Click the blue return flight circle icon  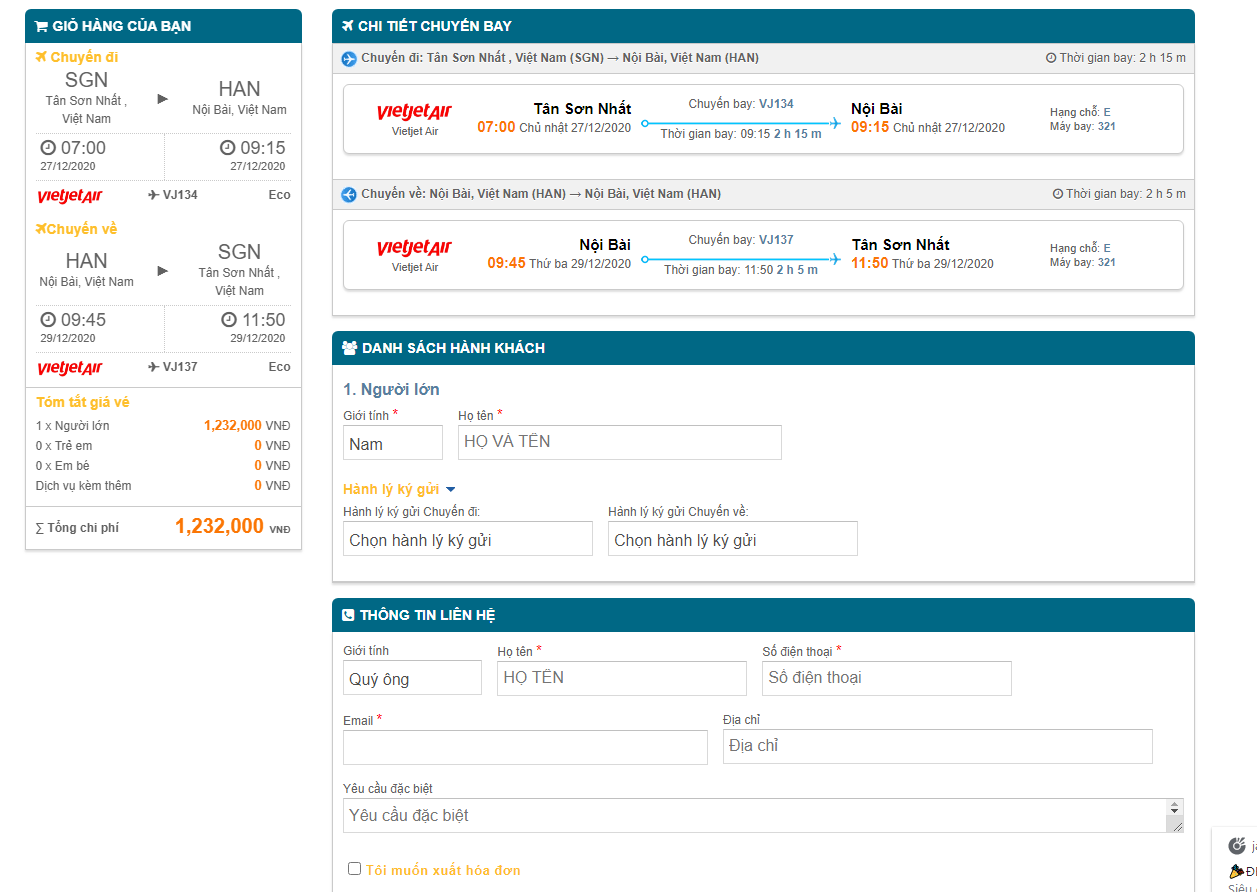point(349,195)
